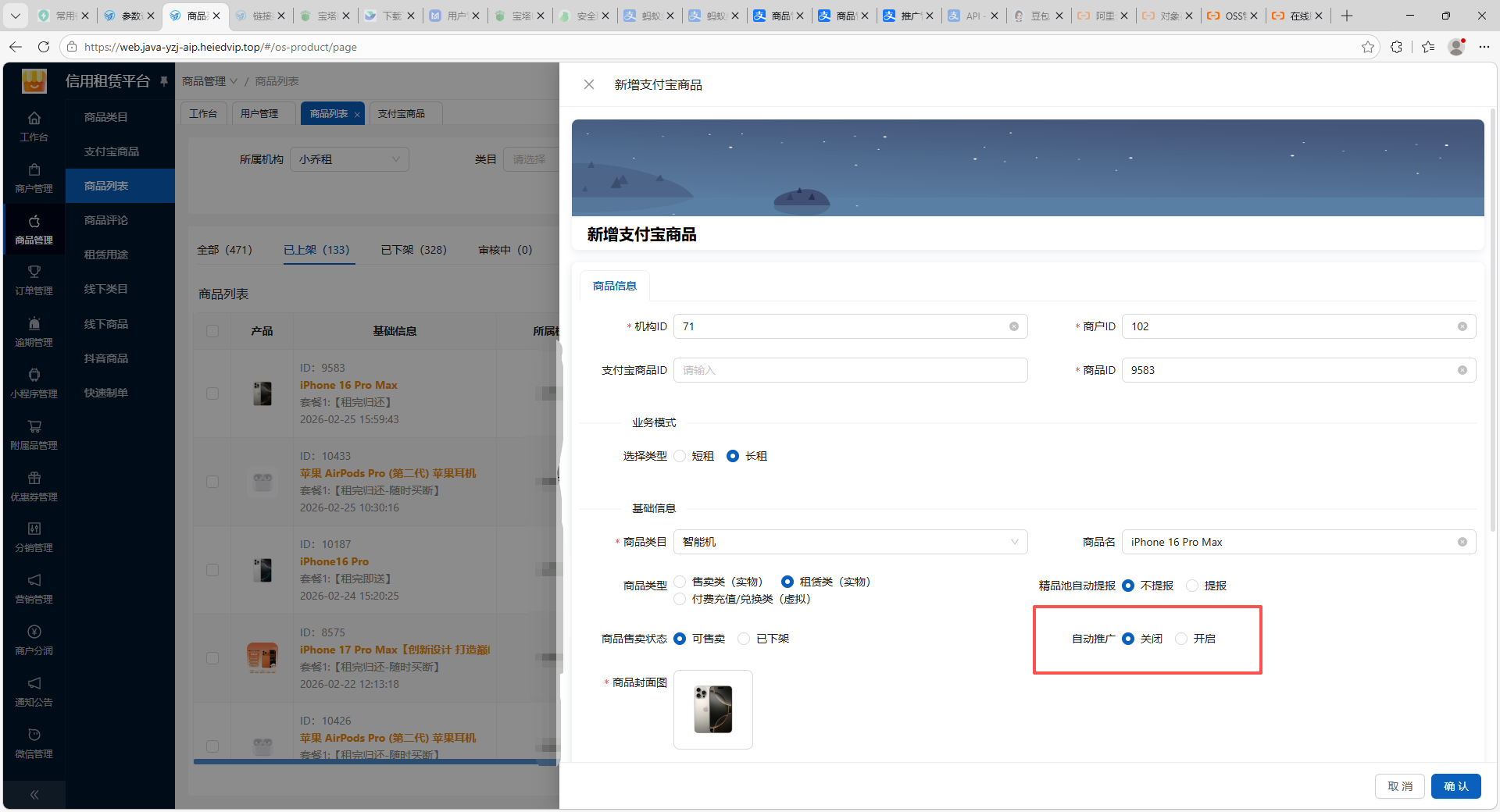Click the 支付宝商品ID input field
The height and width of the screenshot is (812, 1500).
850,370
